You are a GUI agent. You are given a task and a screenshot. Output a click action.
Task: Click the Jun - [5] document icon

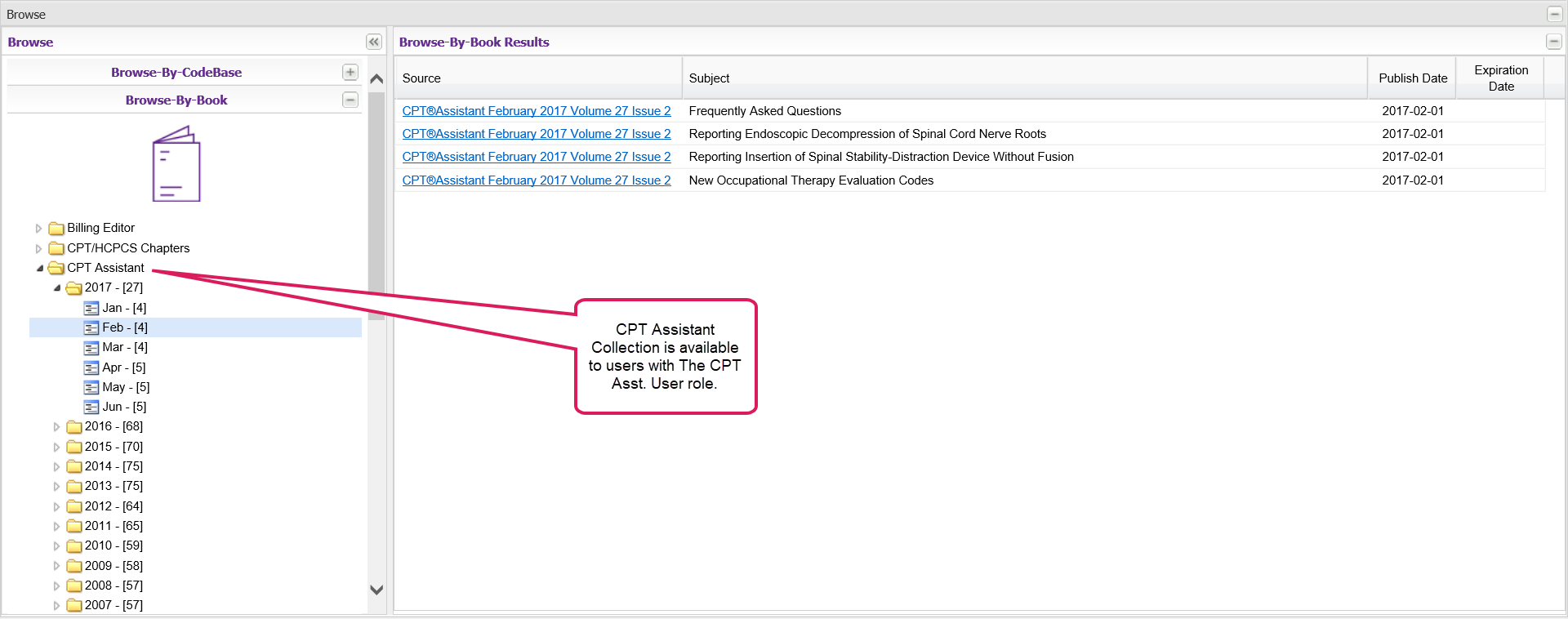click(x=91, y=407)
